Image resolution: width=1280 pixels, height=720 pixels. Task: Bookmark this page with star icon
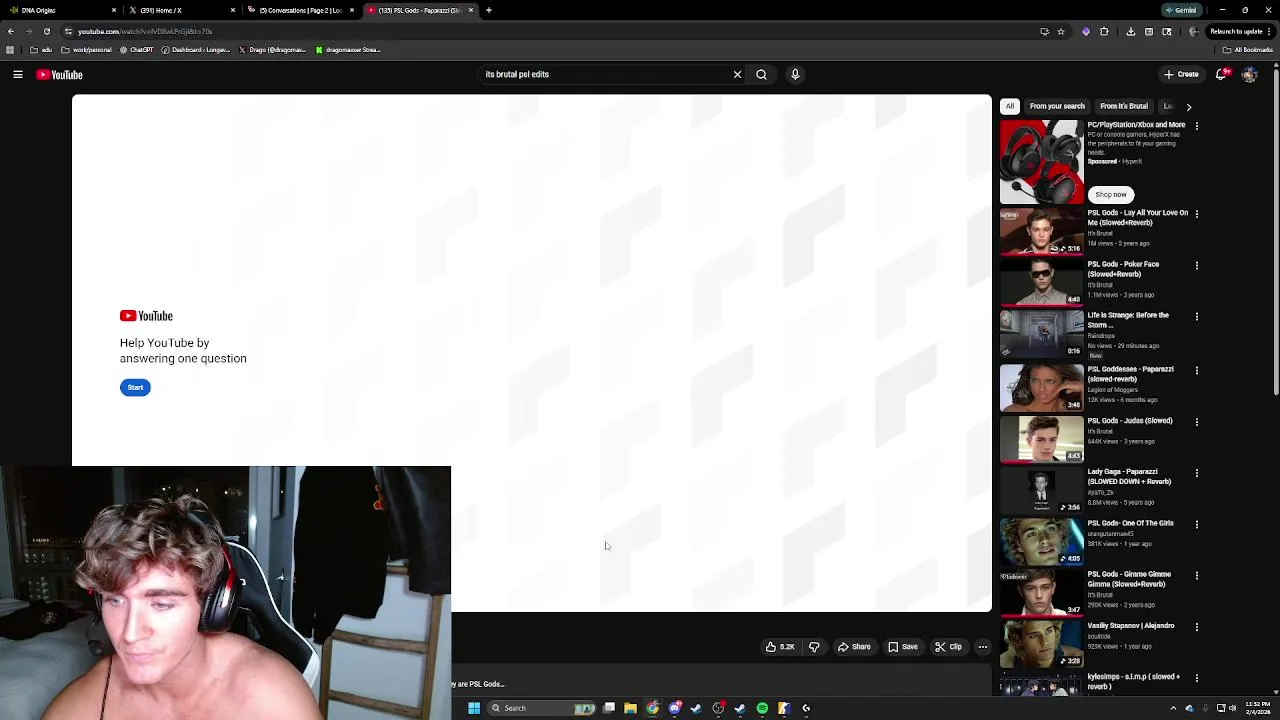click(x=1061, y=31)
